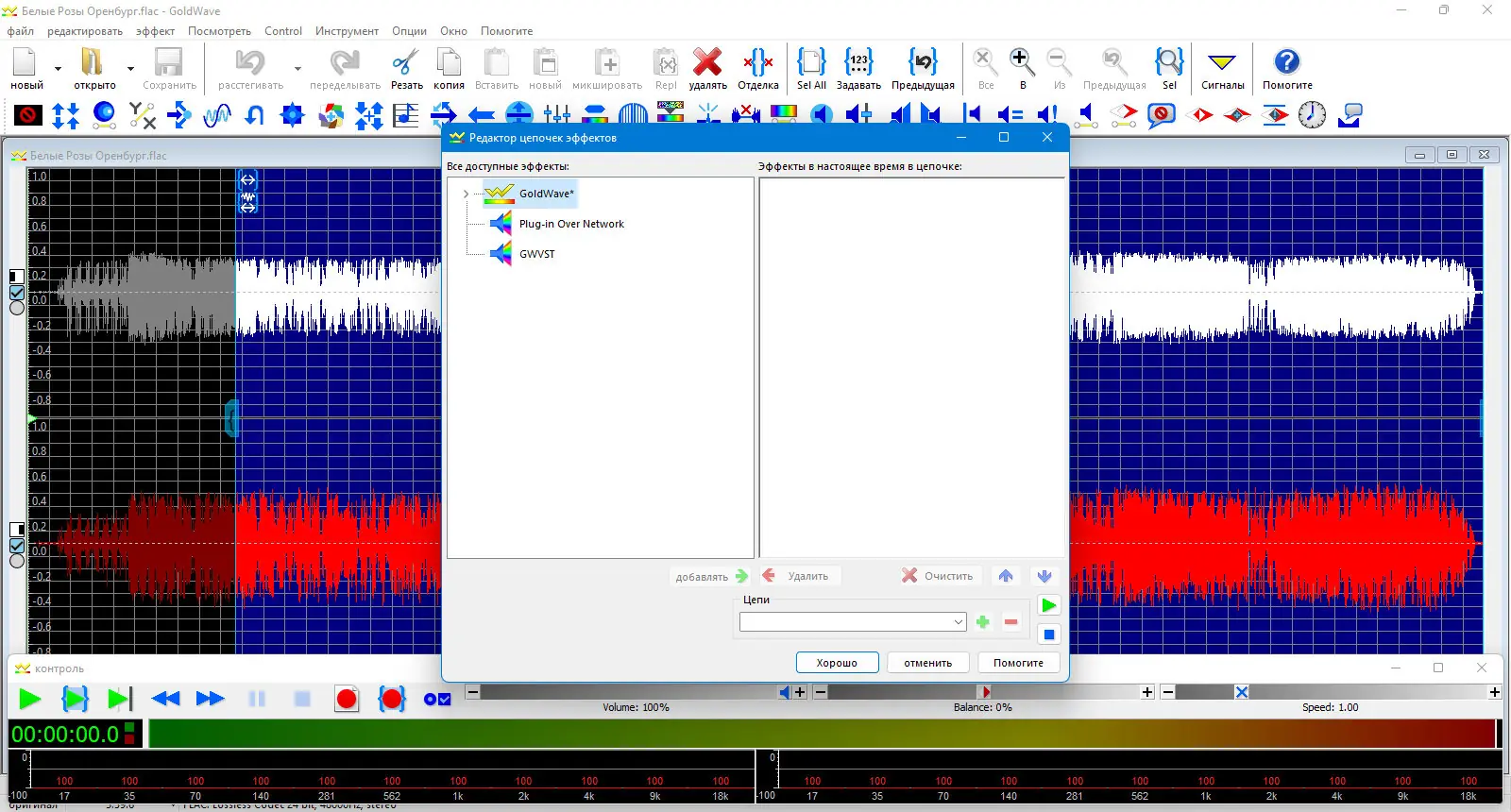This screenshot has height=812, width=1511.
Task: Click the green Play button in control window
Action: click(29, 699)
